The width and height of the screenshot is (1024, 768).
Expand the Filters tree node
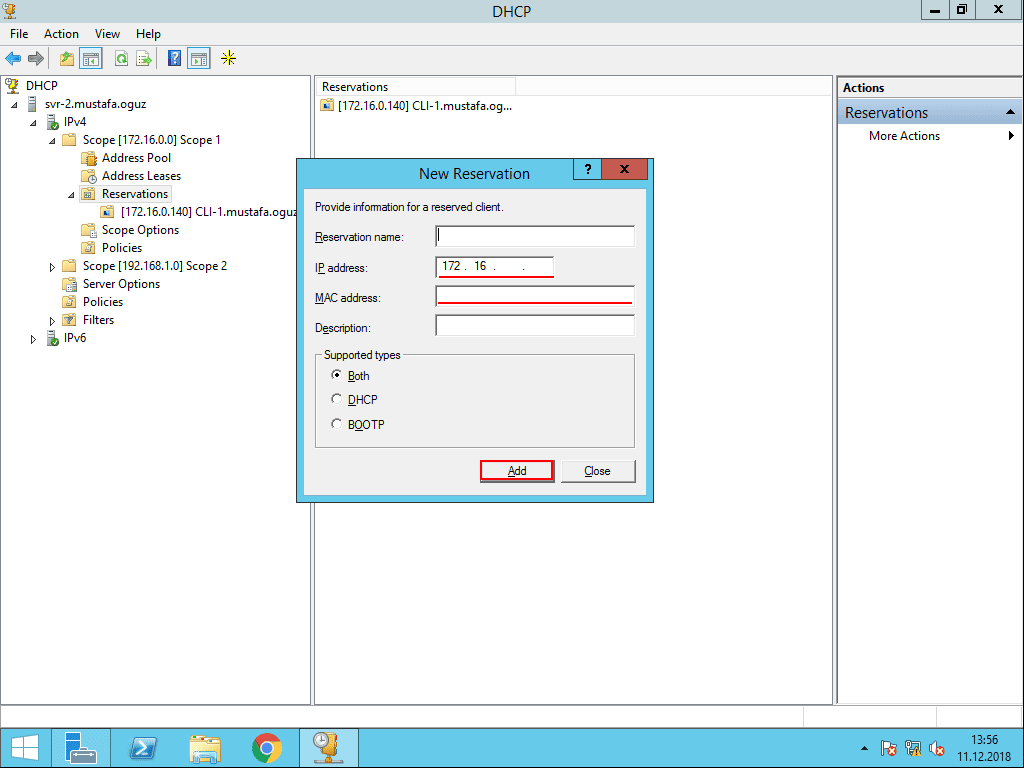pyautogui.click(x=52, y=321)
